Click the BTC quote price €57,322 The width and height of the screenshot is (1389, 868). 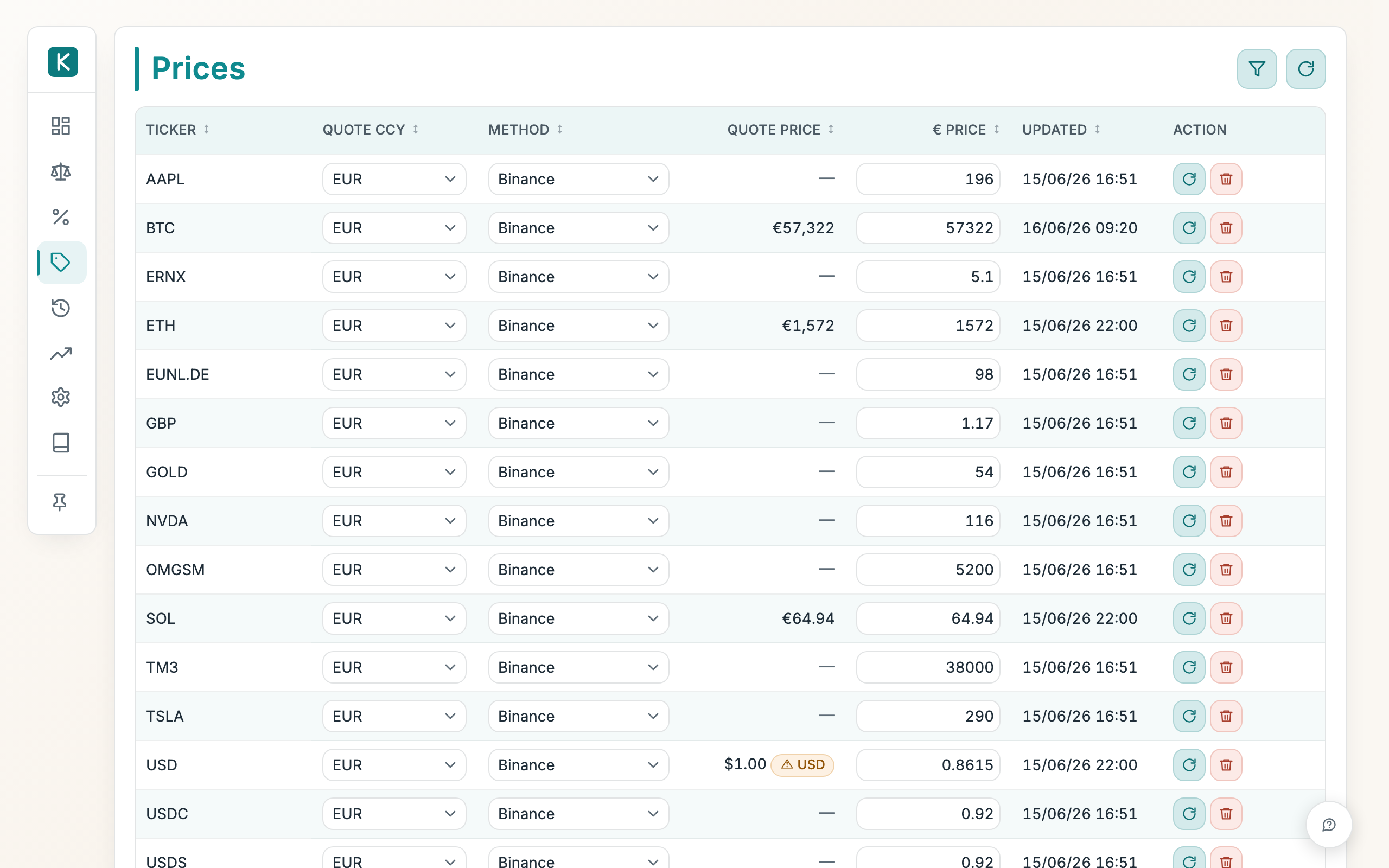(803, 228)
